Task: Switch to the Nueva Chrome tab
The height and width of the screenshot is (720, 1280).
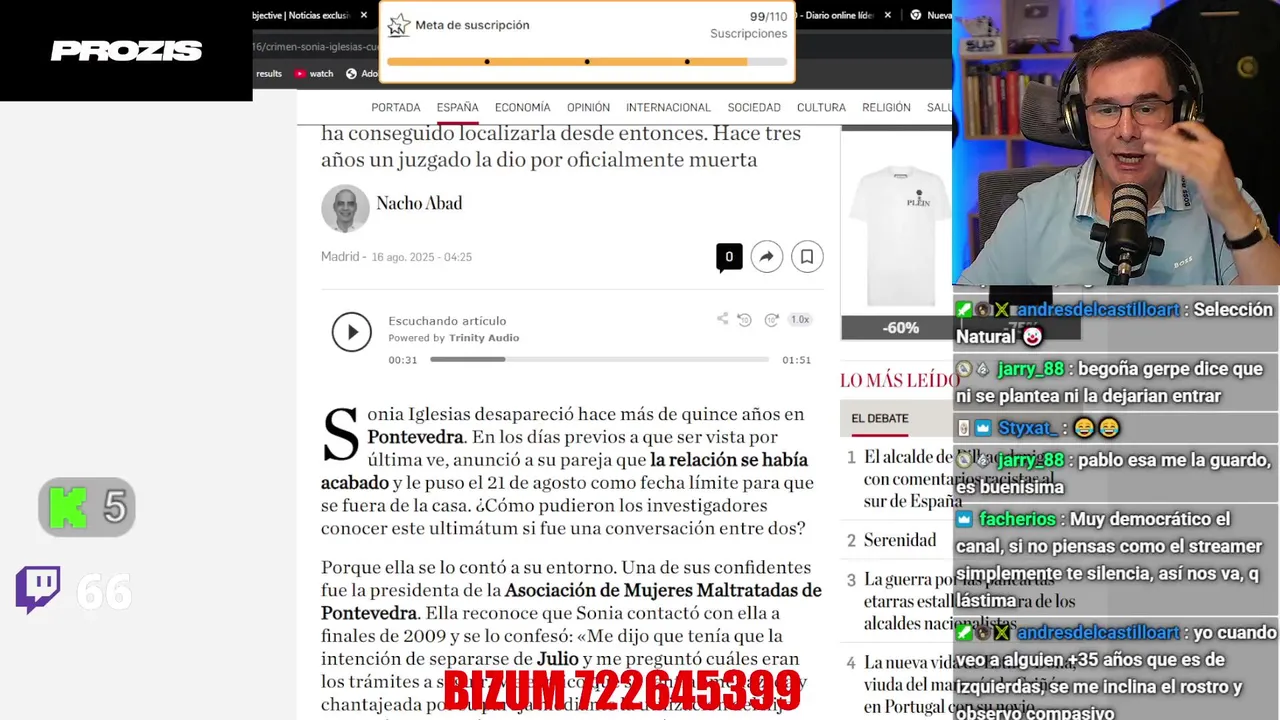Action: coord(930,15)
